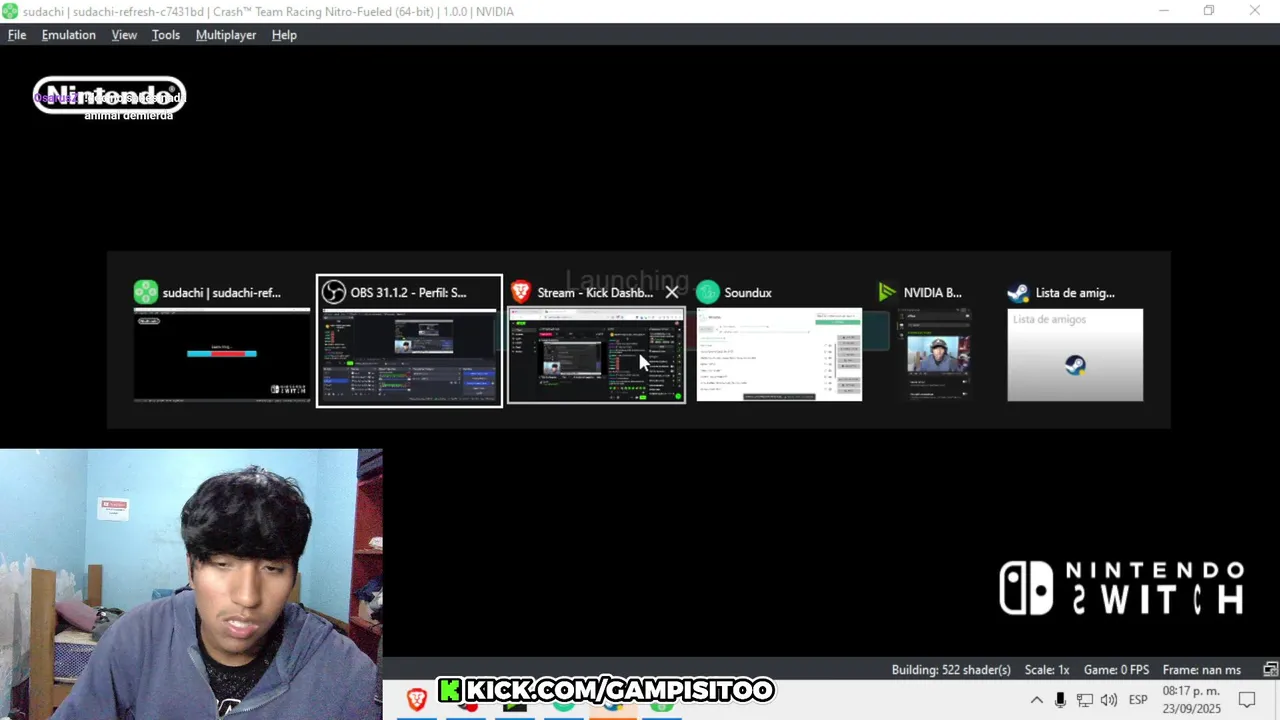The height and width of the screenshot is (720, 1280).
Task: Click the "Scale: 1x" status bar entry
Action: pos(1047,670)
